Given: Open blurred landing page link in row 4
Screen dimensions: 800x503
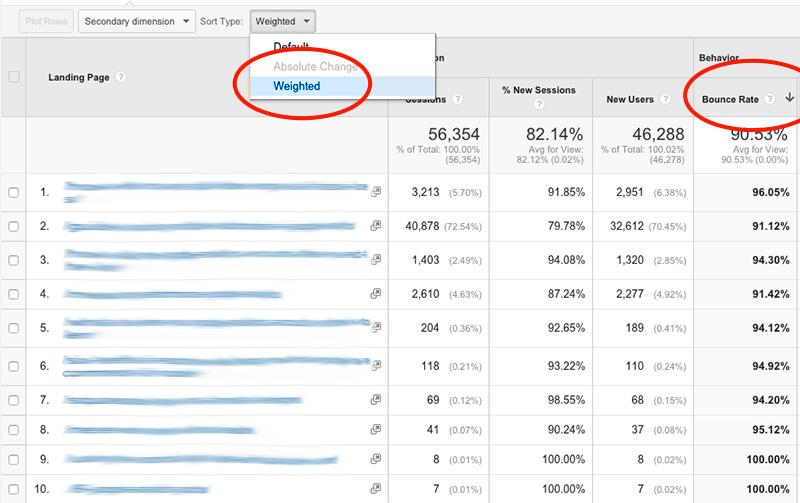Looking at the screenshot, I should (x=172, y=294).
